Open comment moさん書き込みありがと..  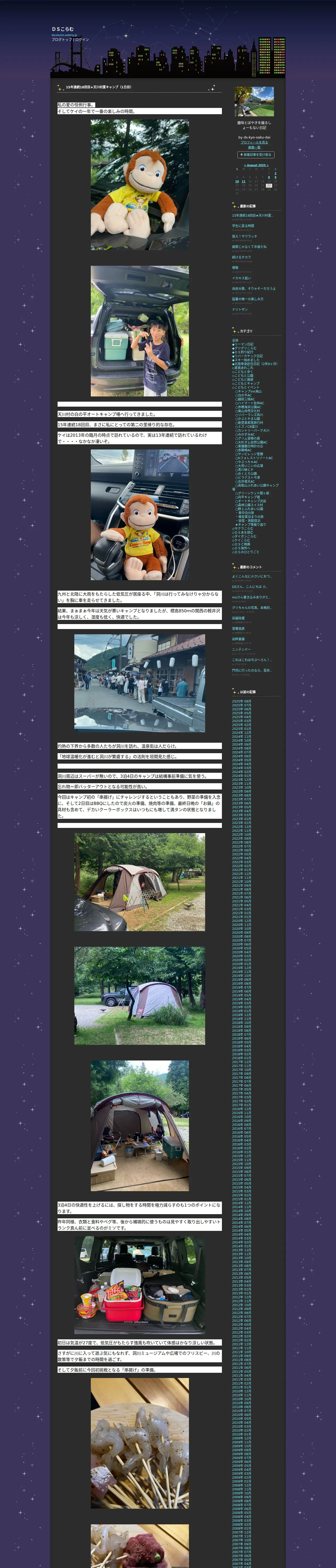click(x=251, y=597)
